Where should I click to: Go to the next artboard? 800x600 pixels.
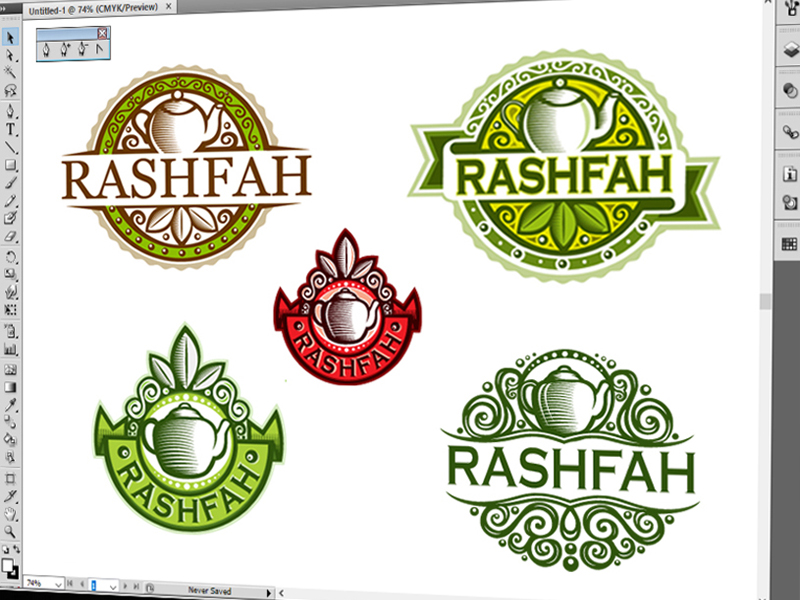(x=126, y=587)
